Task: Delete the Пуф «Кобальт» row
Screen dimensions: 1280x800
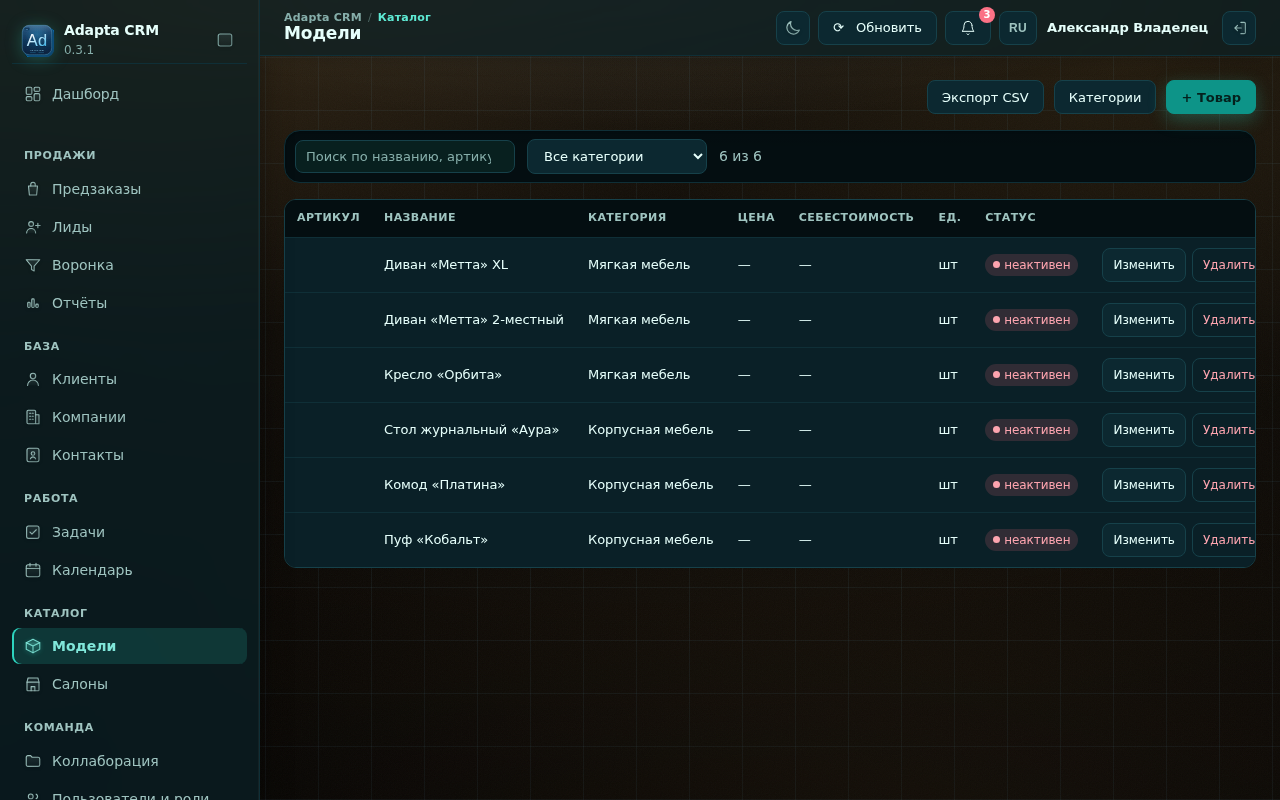Action: (x=1224, y=540)
